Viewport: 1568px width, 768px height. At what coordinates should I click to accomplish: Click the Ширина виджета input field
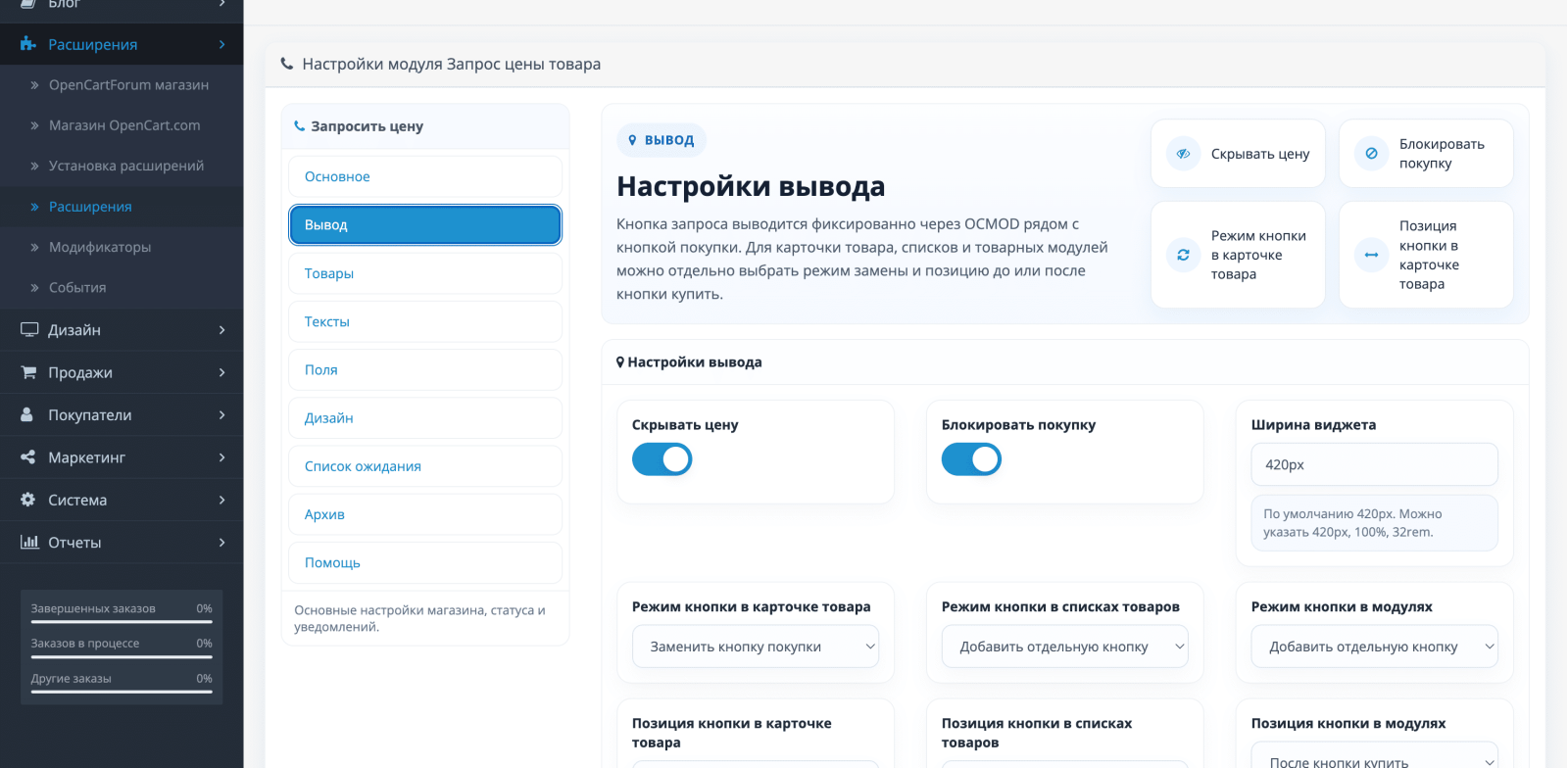tap(1375, 464)
